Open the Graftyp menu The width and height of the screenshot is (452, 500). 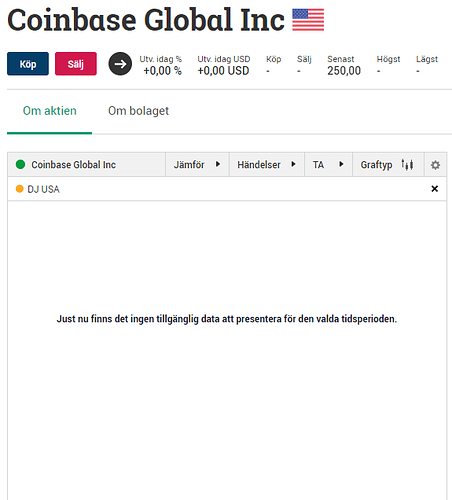[x=376, y=165]
